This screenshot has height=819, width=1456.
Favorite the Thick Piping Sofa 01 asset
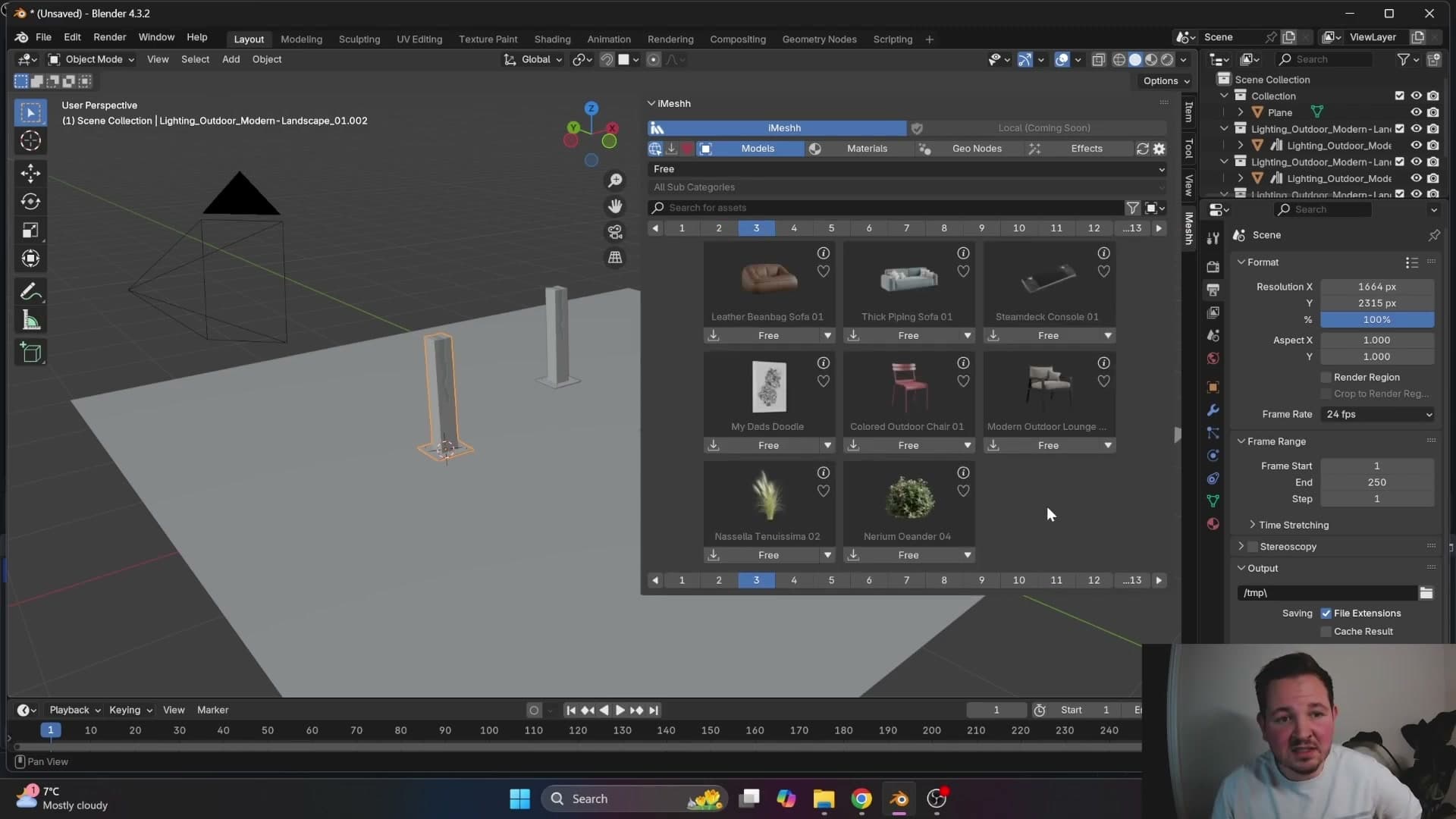click(963, 271)
